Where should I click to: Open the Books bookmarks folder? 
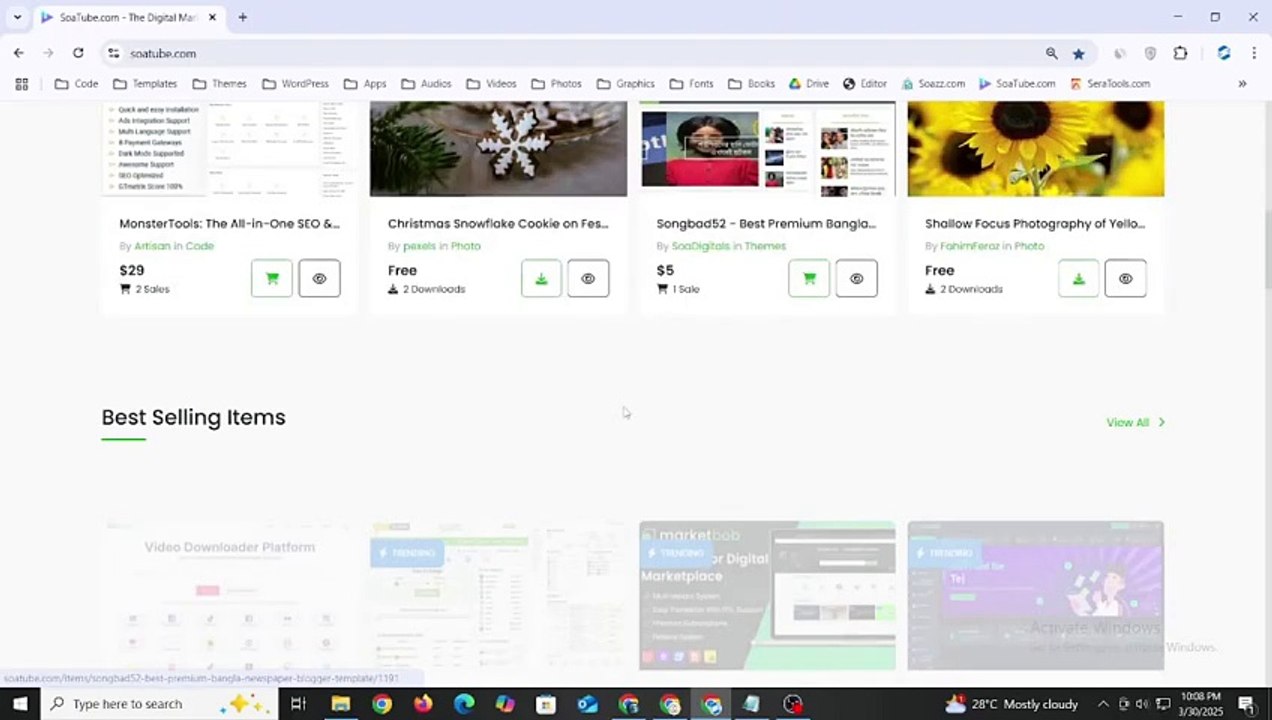coord(751,84)
